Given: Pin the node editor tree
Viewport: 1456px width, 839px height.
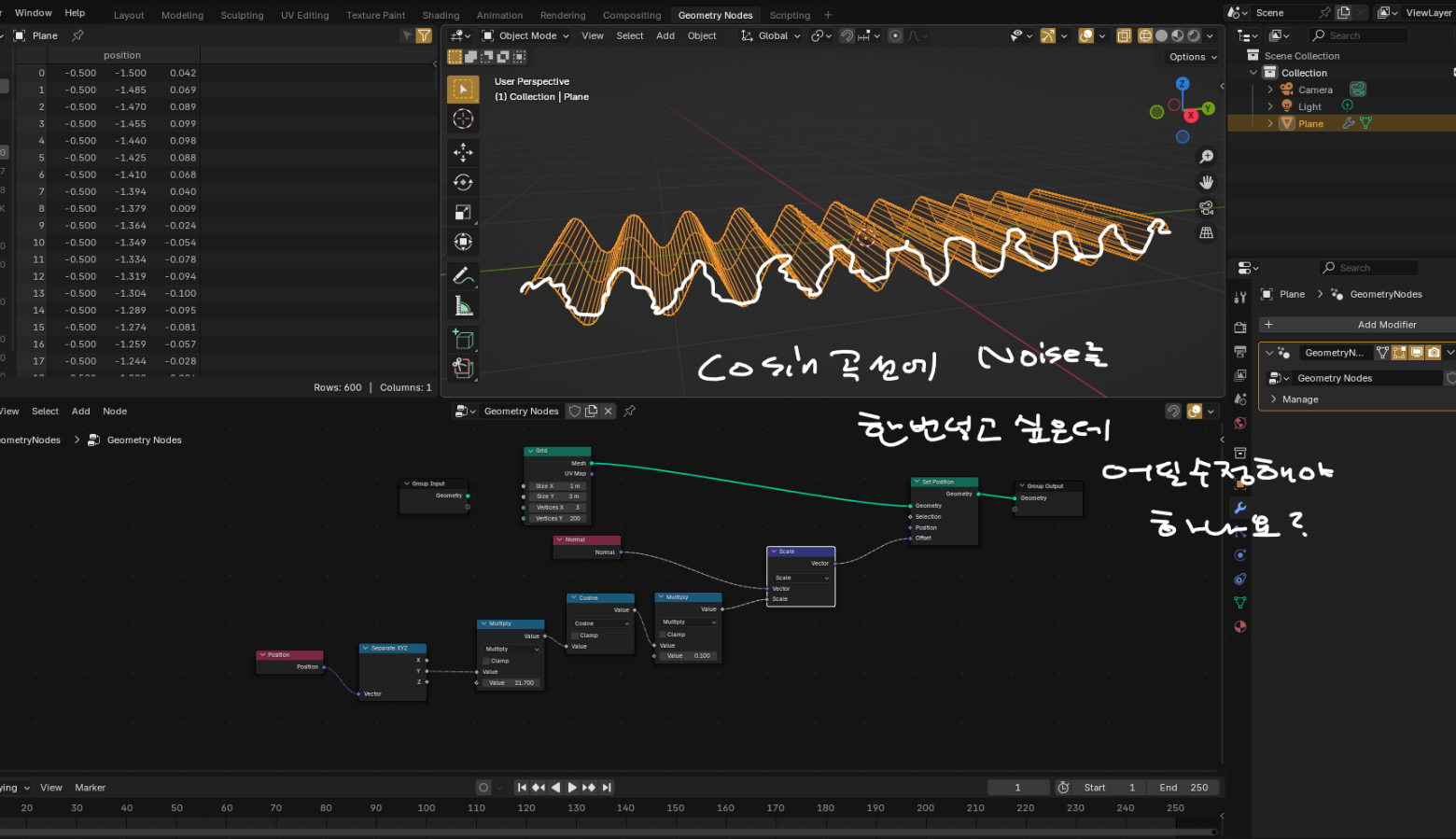Looking at the screenshot, I should coord(630,411).
